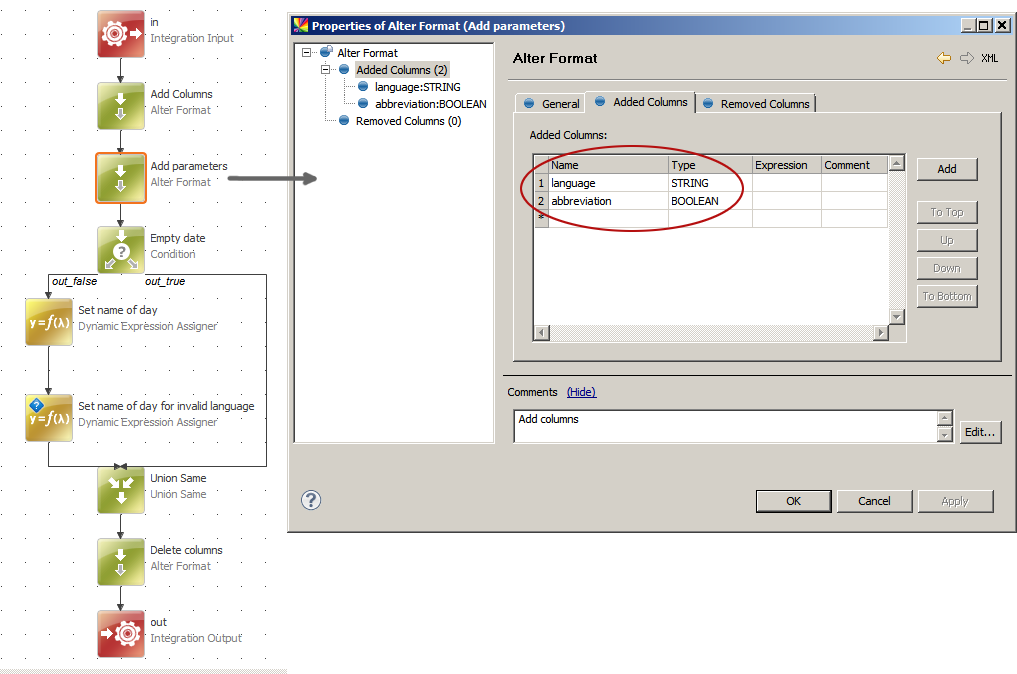Click the Empty date Condition node icon
1017x674 pixels.
tap(120, 249)
